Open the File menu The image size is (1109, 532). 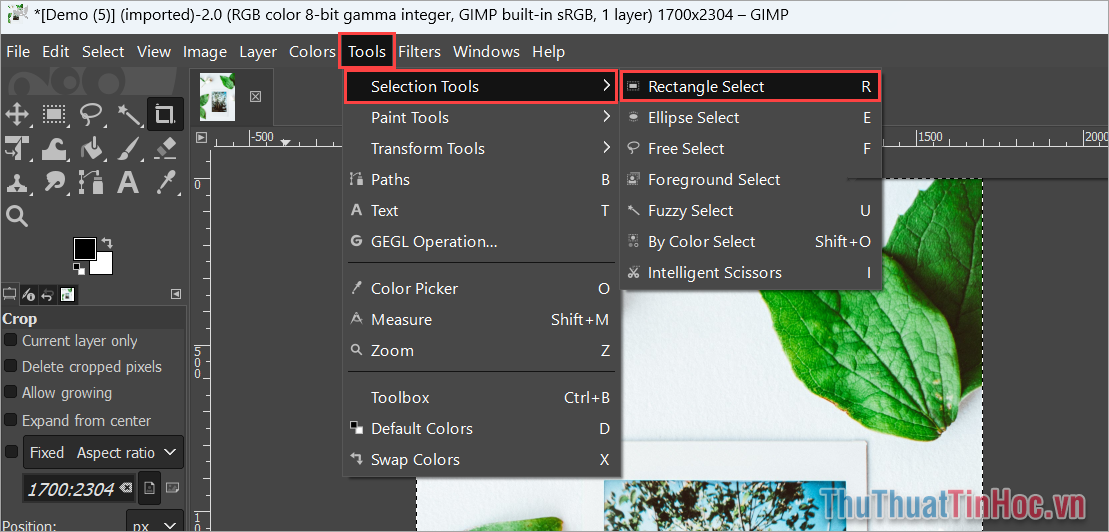click(18, 52)
